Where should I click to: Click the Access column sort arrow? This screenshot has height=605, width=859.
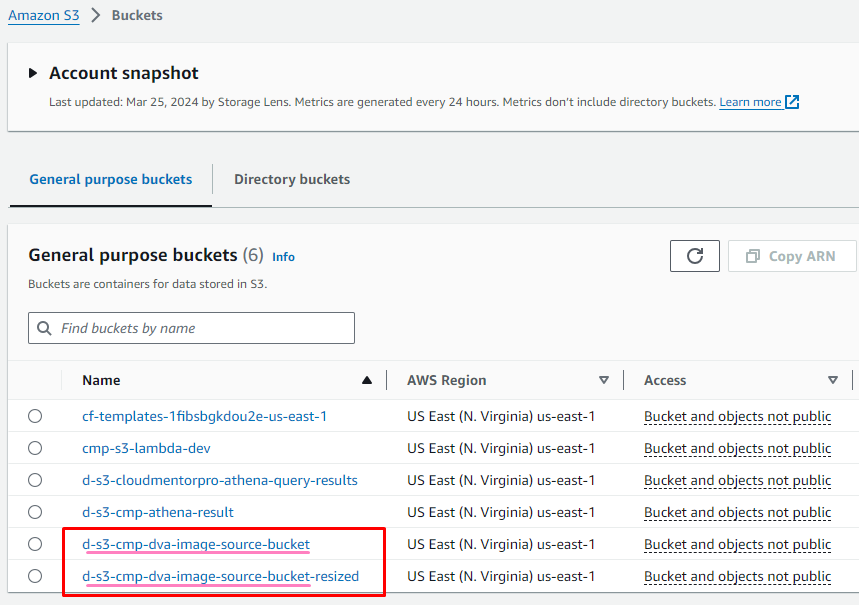click(x=833, y=380)
